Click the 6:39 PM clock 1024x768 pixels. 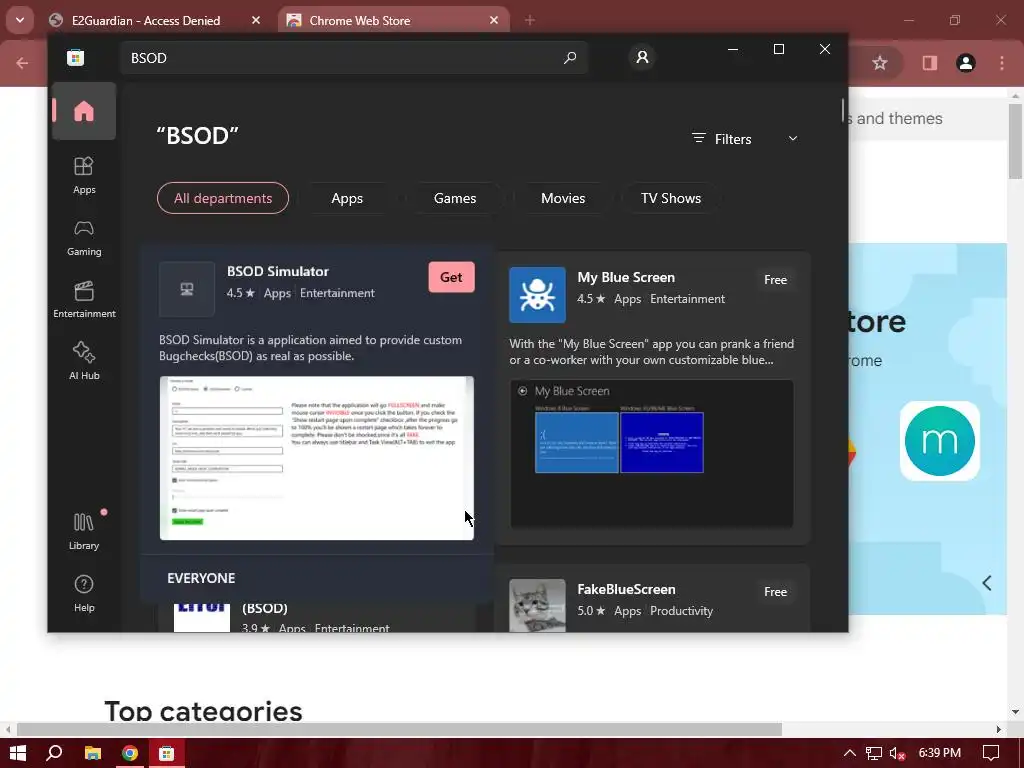coord(939,753)
